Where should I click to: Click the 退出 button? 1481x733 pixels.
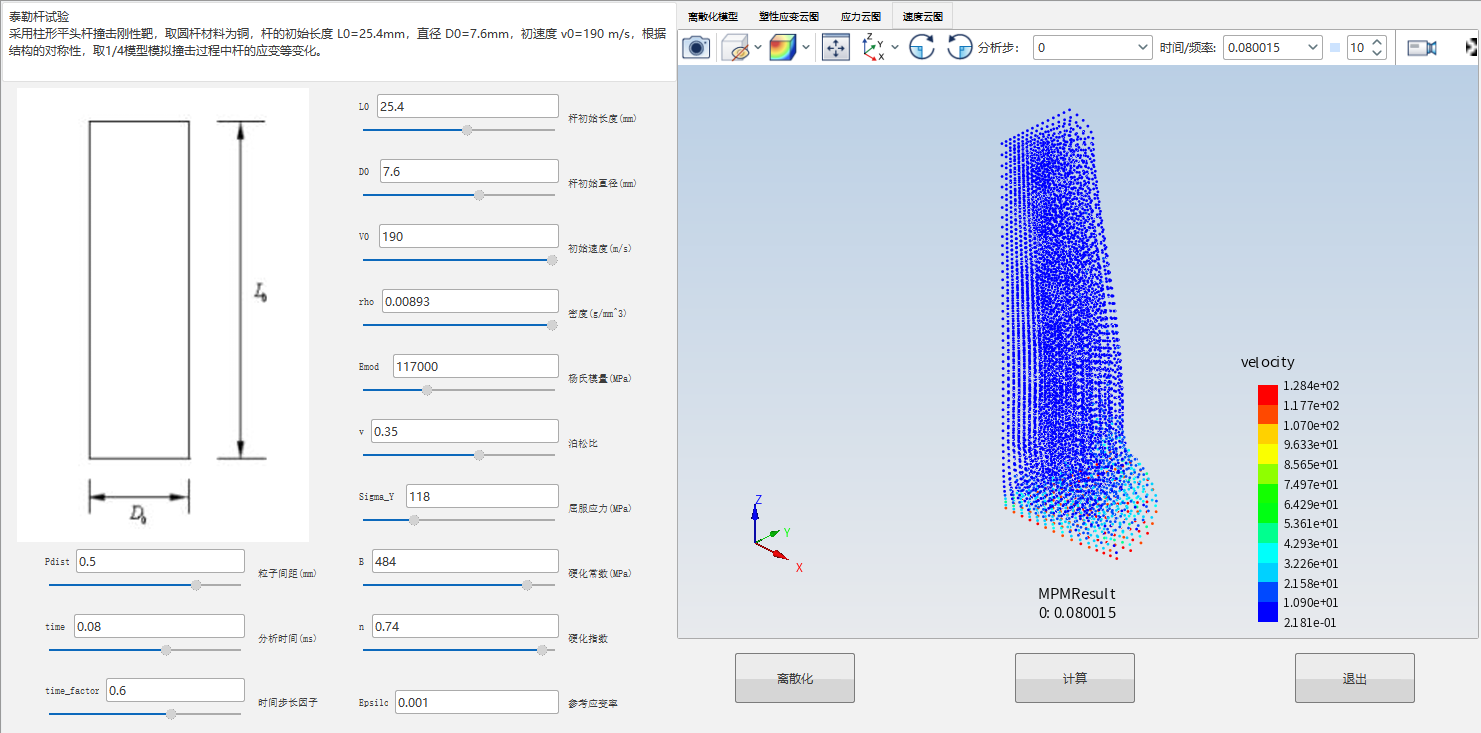click(1355, 678)
